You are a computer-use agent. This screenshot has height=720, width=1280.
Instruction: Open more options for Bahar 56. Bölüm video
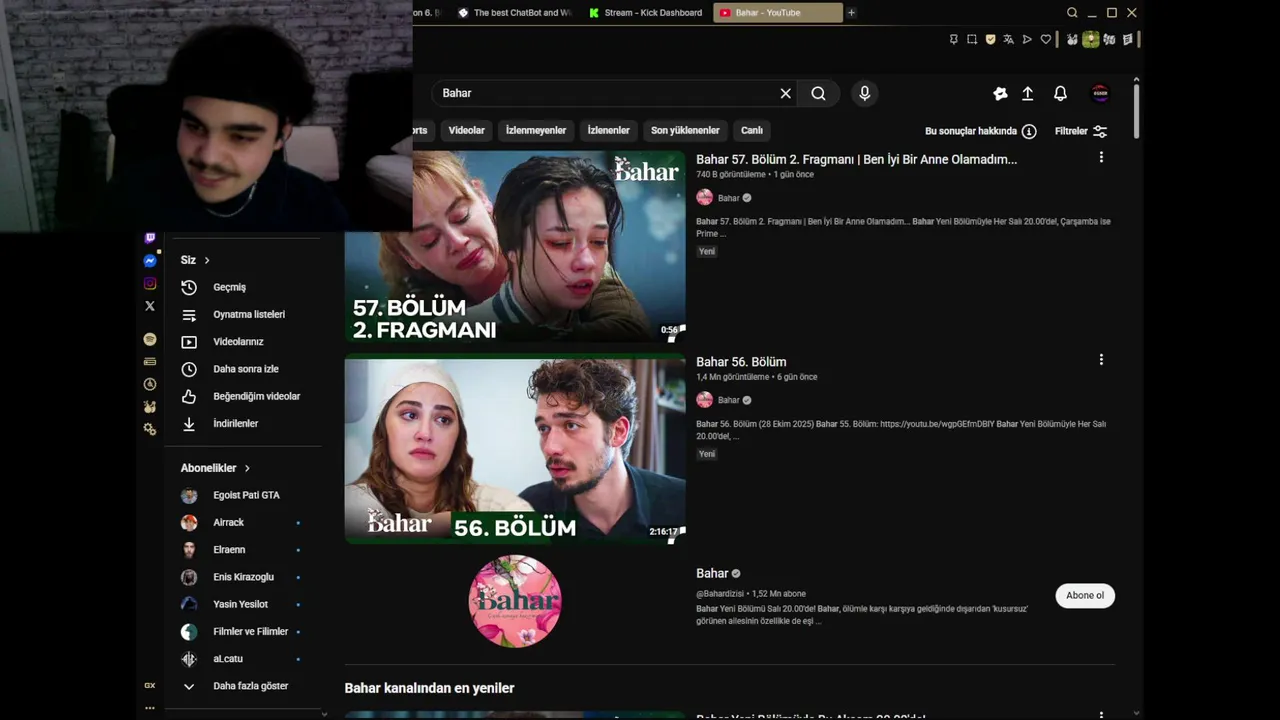click(1101, 359)
